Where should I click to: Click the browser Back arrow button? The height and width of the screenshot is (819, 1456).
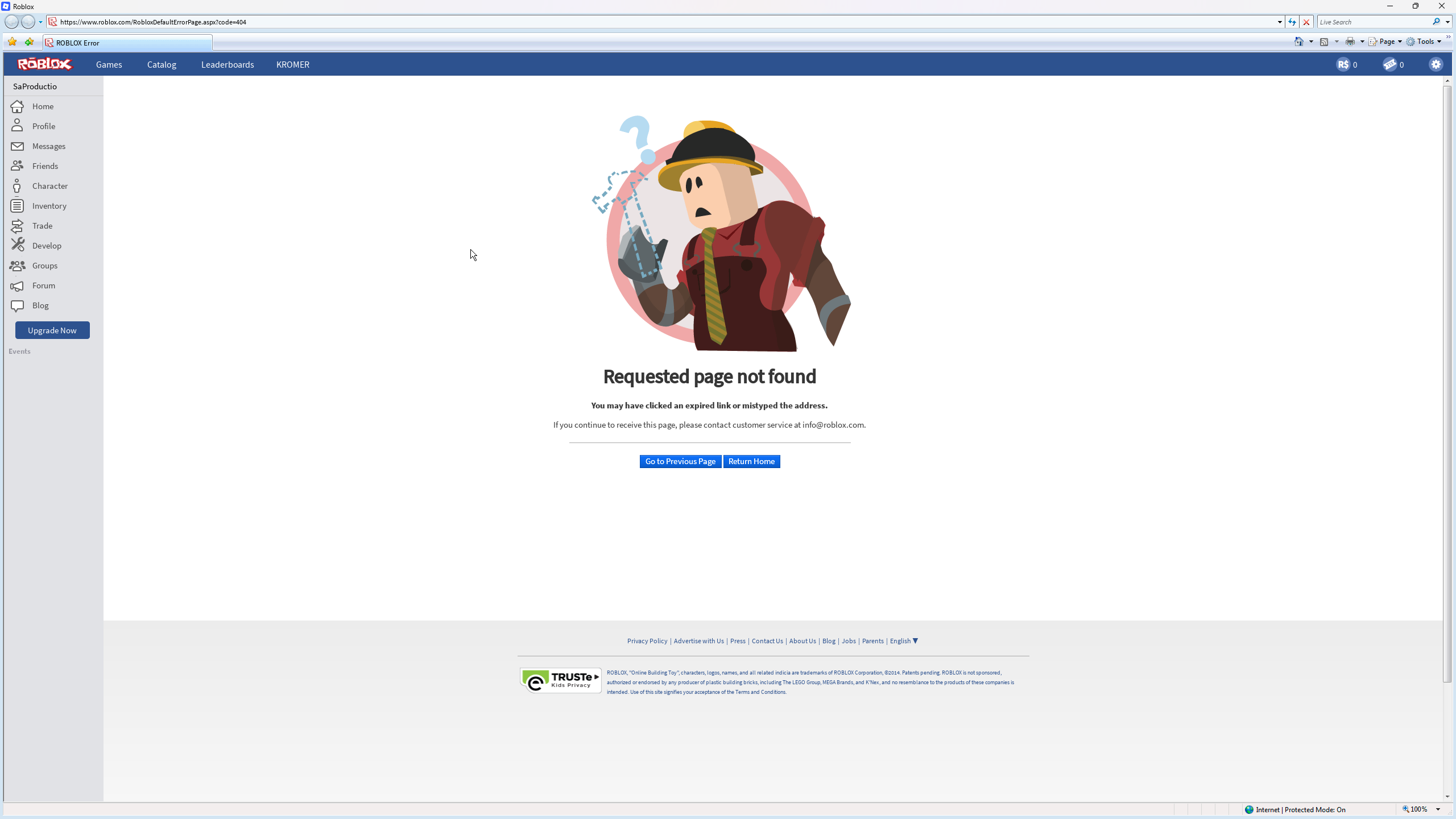(x=11, y=22)
